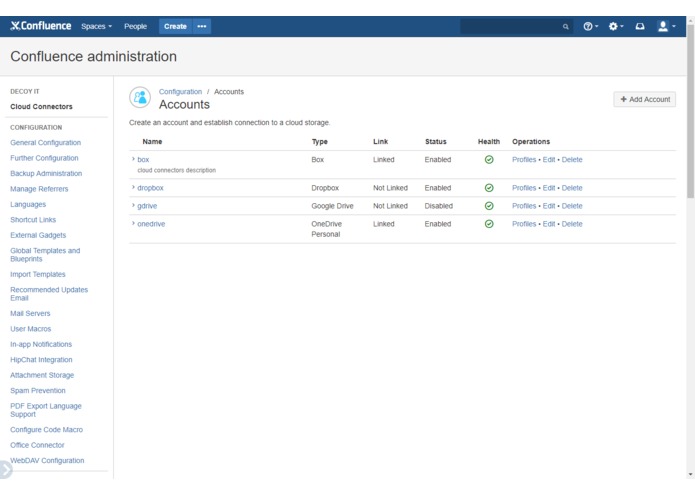
Task: Open User Macros in the sidebar
Action: (31, 329)
